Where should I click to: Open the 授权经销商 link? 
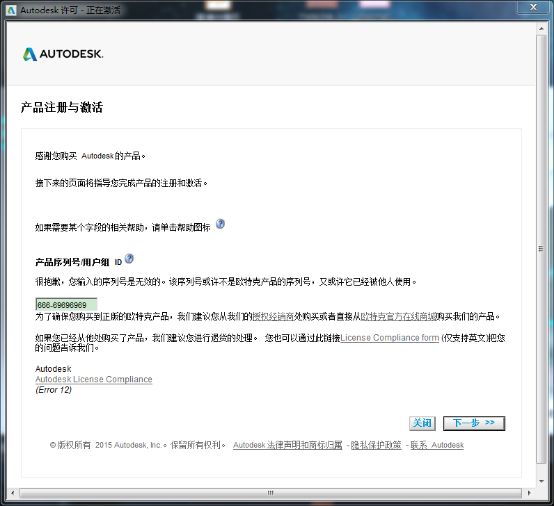[273, 316]
